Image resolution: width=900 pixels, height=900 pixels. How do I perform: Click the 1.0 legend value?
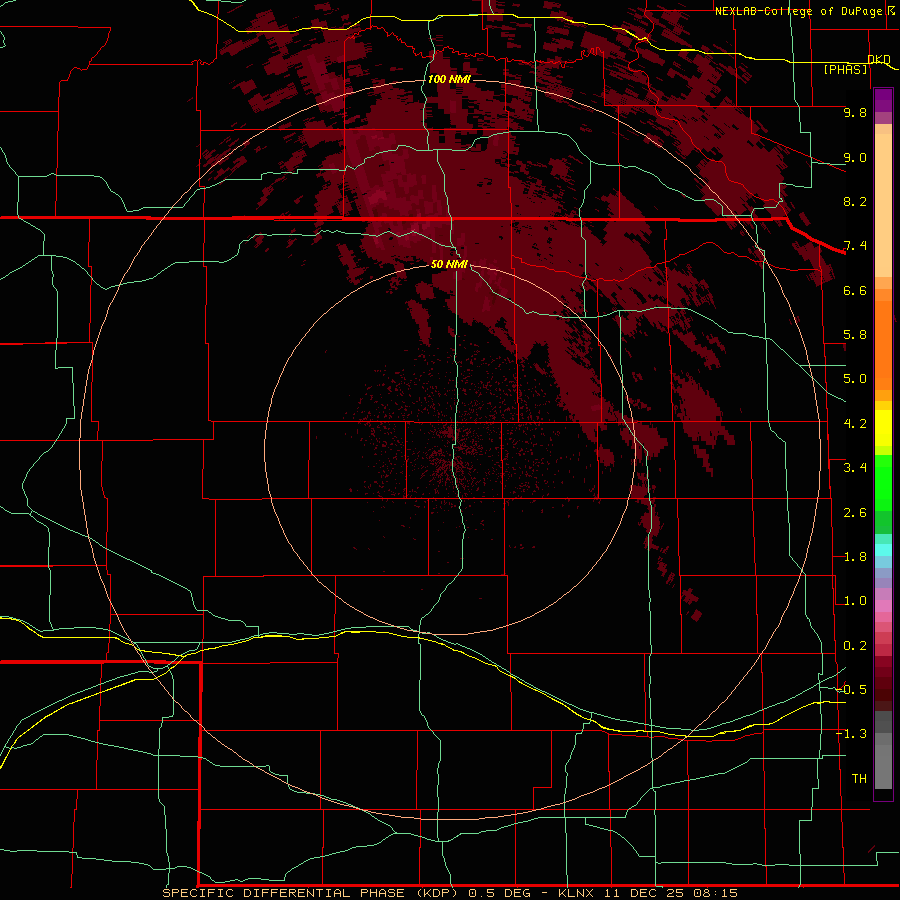(855, 601)
